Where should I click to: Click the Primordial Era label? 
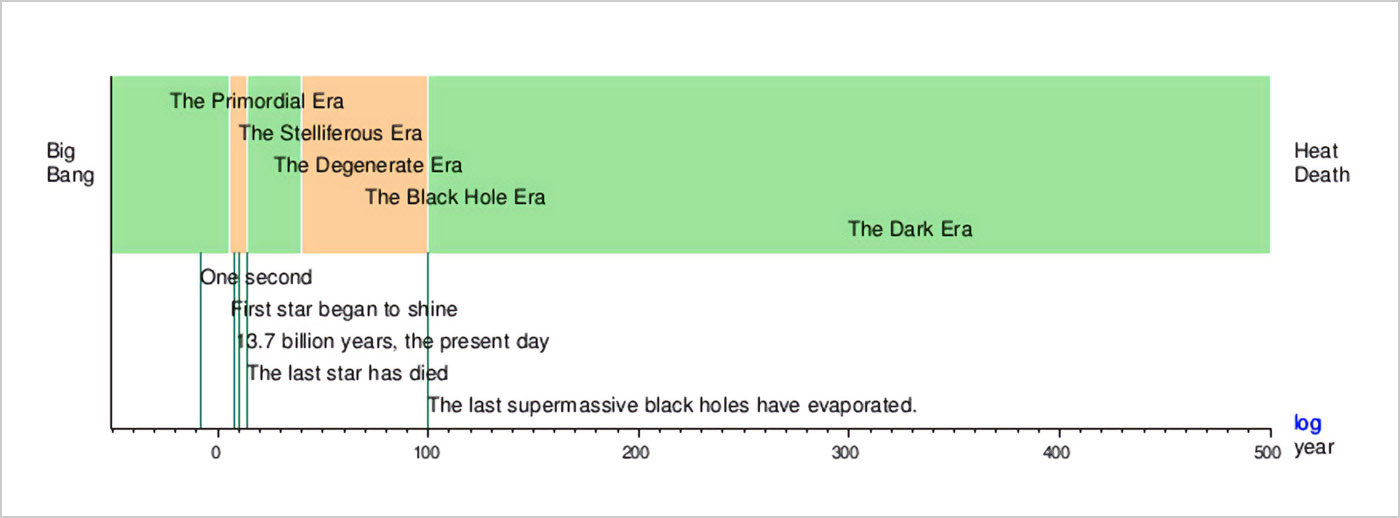(257, 101)
